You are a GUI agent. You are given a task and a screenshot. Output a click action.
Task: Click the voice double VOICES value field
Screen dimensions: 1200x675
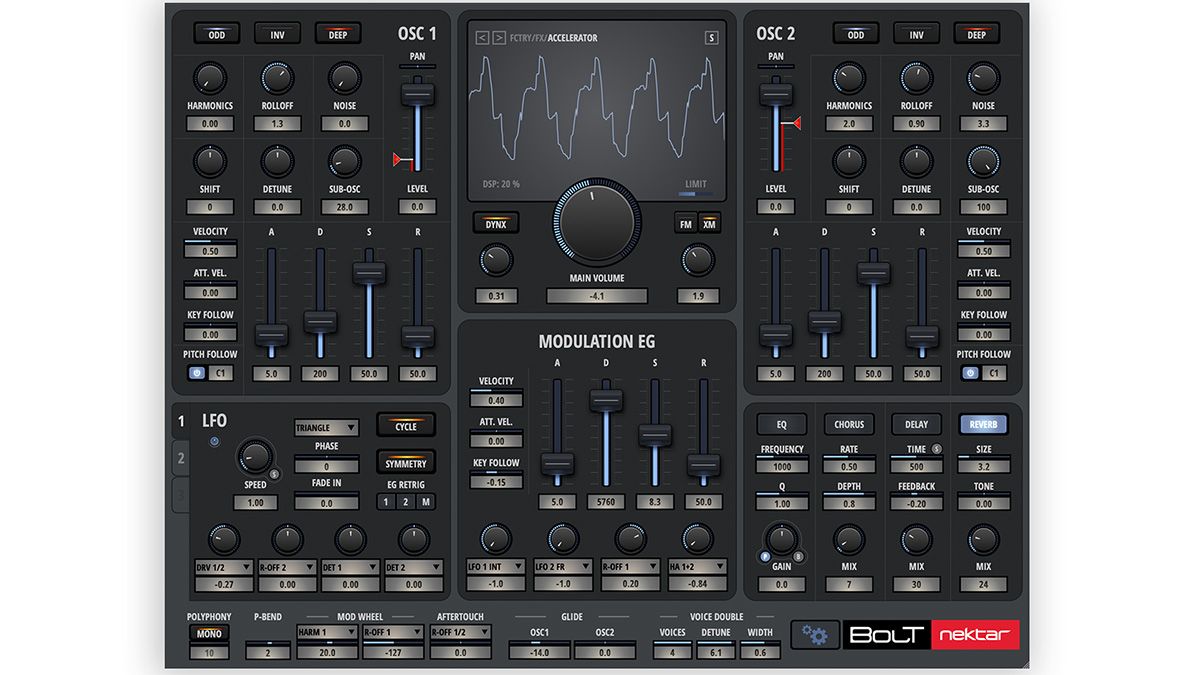tap(672, 652)
